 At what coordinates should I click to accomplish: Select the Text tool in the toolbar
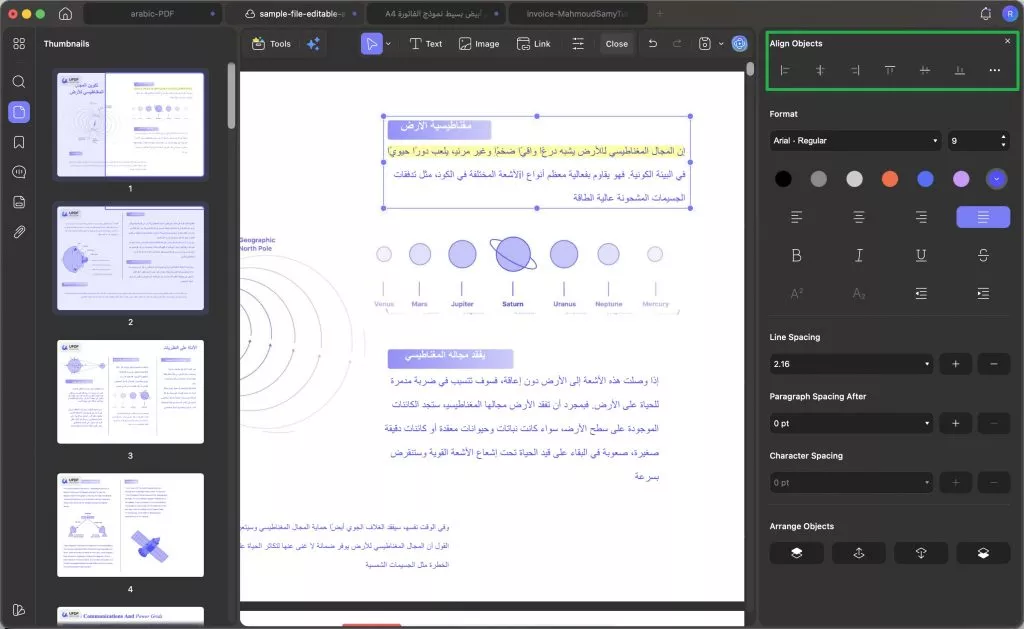point(426,43)
